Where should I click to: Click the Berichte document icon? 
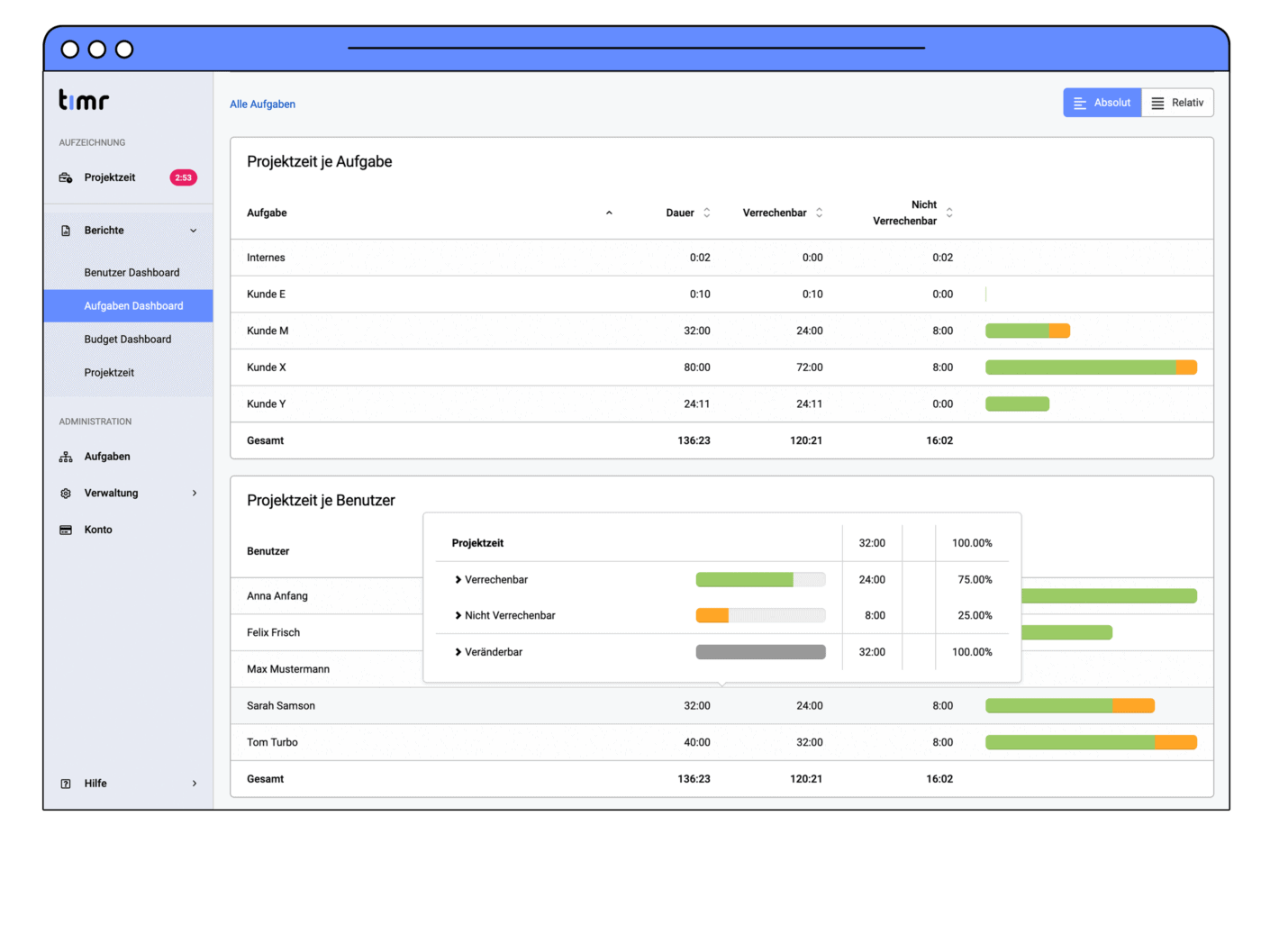point(66,231)
